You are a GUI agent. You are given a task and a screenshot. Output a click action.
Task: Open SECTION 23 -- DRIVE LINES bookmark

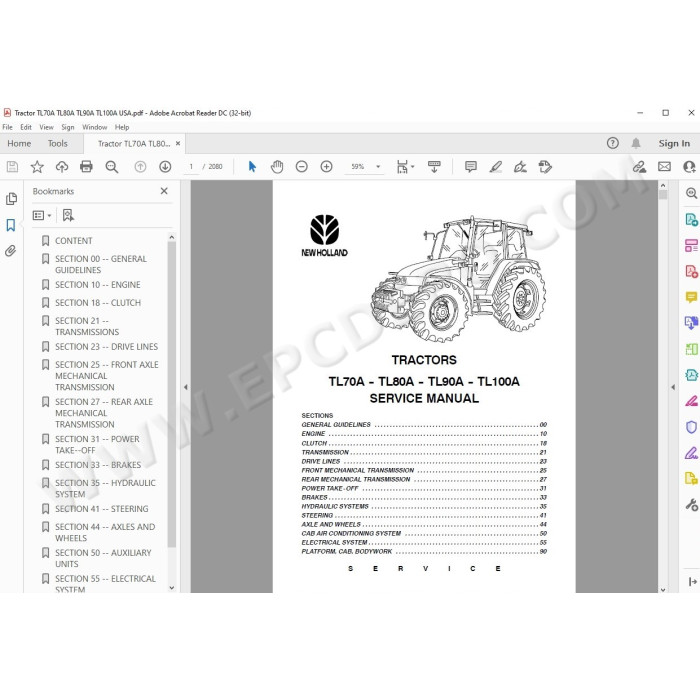tap(106, 347)
